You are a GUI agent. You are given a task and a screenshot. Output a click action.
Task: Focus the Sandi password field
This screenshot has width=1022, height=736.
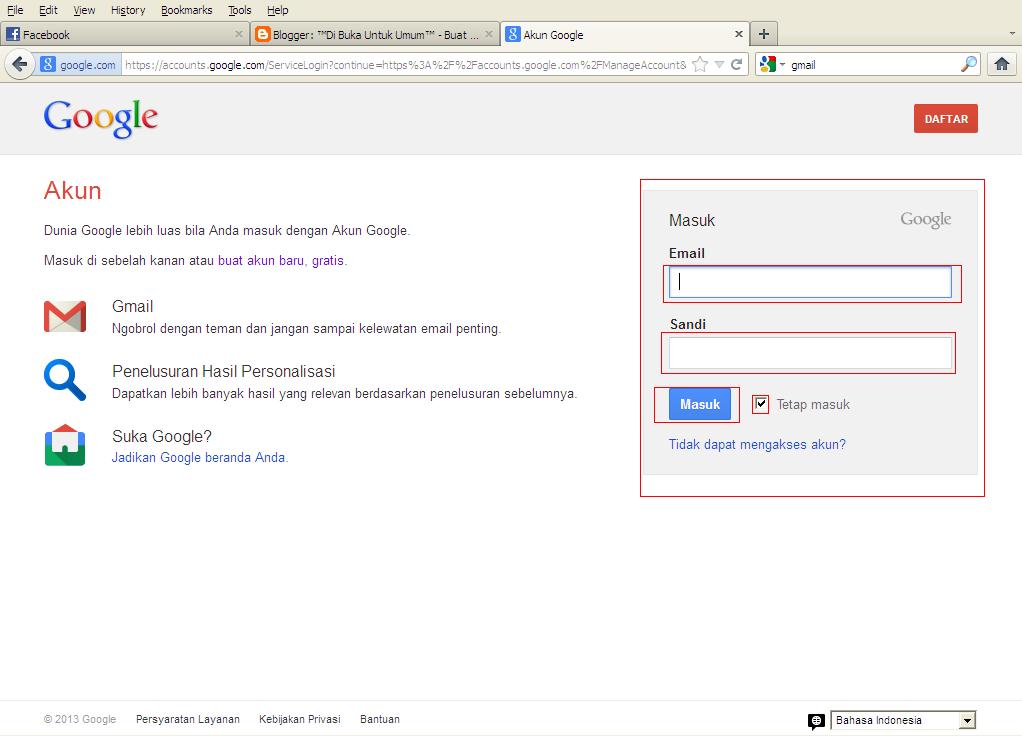[810, 353]
